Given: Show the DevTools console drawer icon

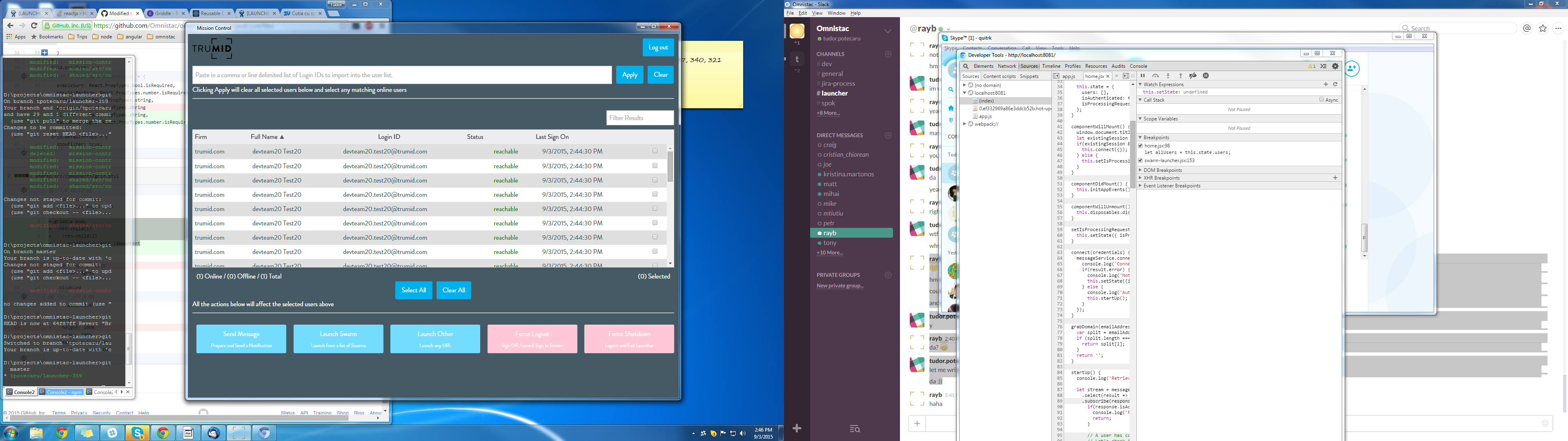Looking at the screenshot, I should point(1323,67).
